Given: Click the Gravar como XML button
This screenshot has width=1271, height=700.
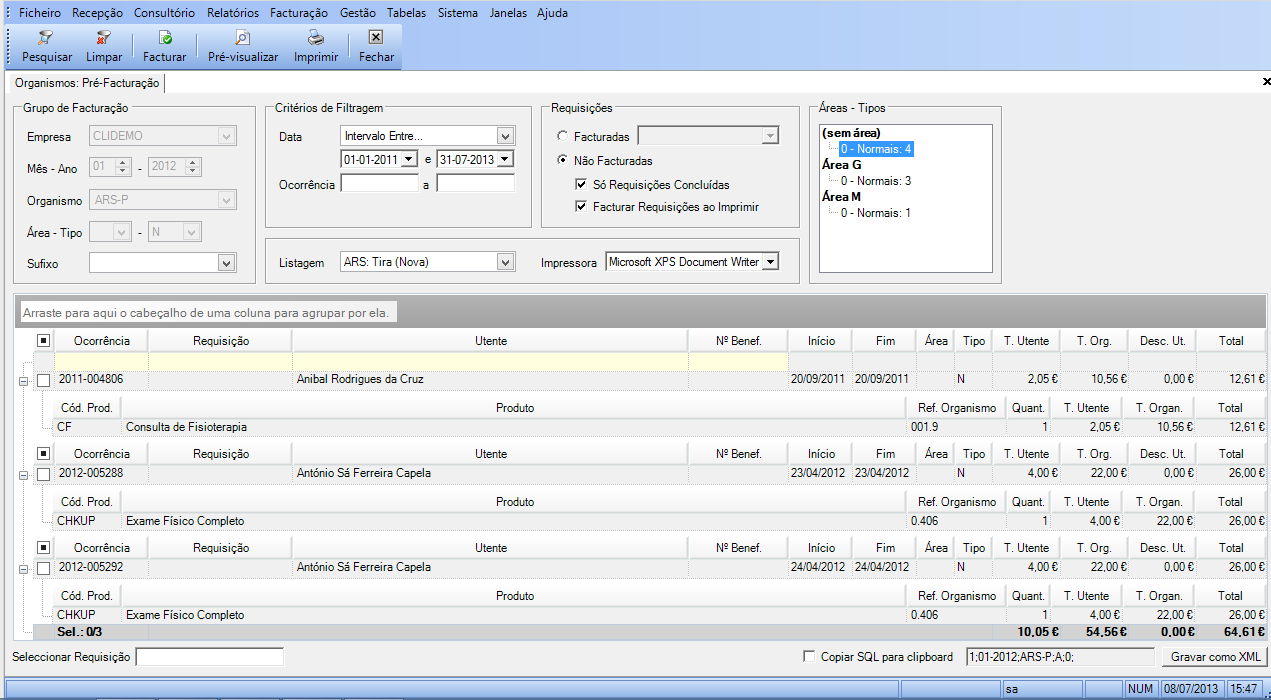Looking at the screenshot, I should (x=1214, y=657).
